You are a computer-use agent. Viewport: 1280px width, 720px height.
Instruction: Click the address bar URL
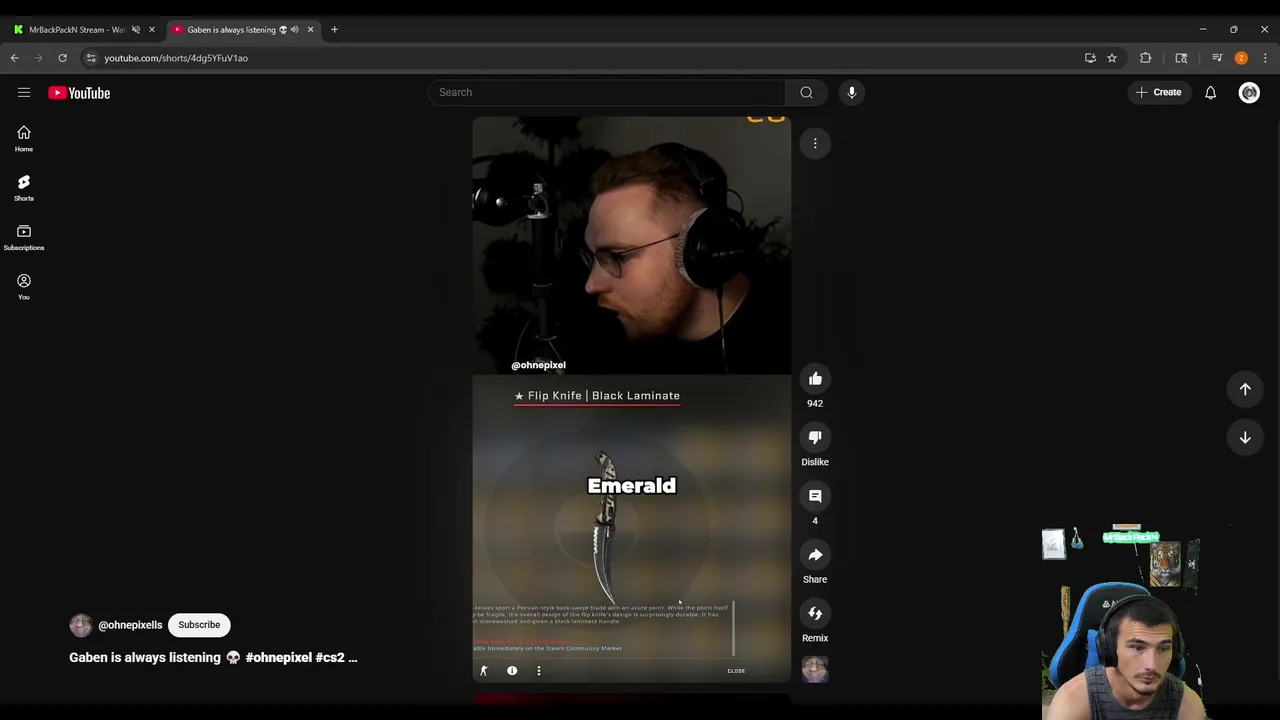[176, 58]
